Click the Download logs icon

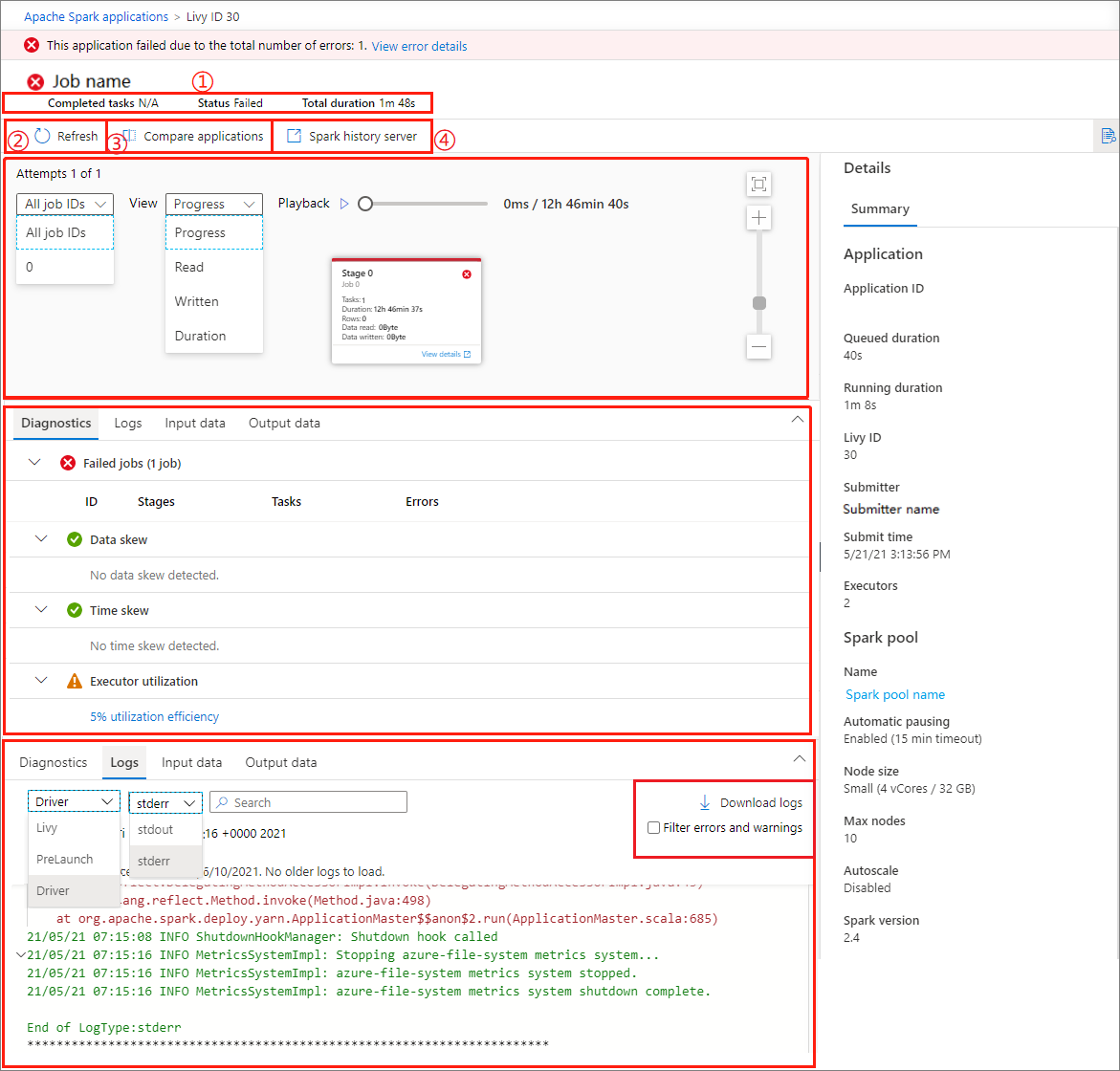tap(705, 802)
